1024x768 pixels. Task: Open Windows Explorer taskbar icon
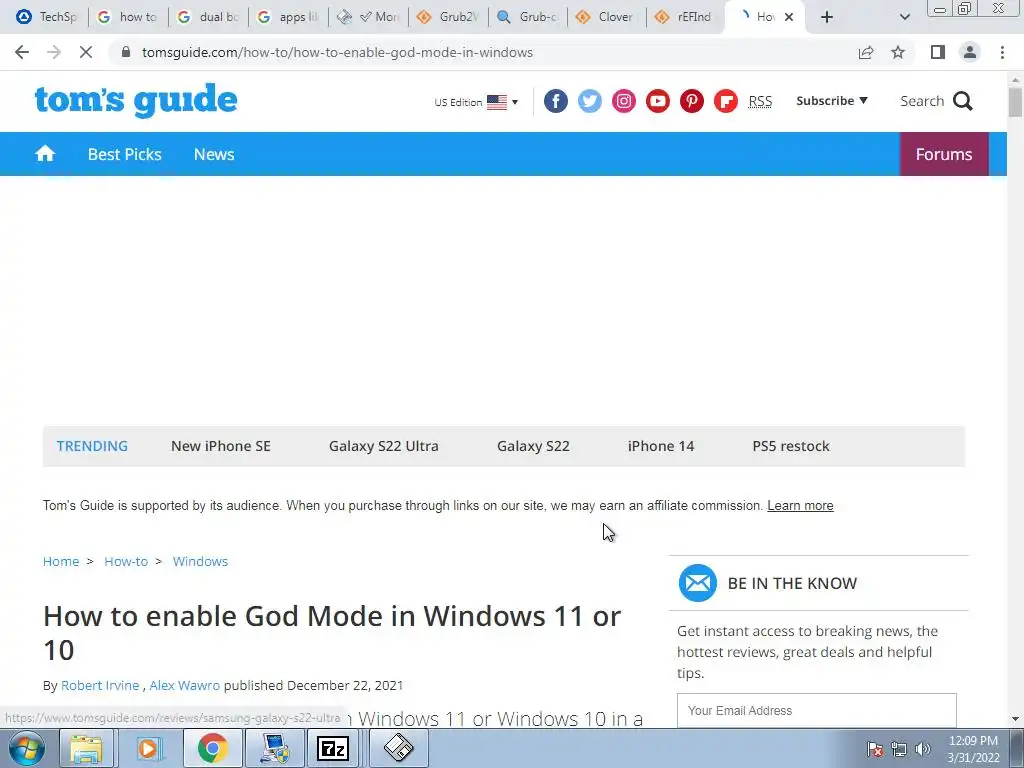click(86, 748)
